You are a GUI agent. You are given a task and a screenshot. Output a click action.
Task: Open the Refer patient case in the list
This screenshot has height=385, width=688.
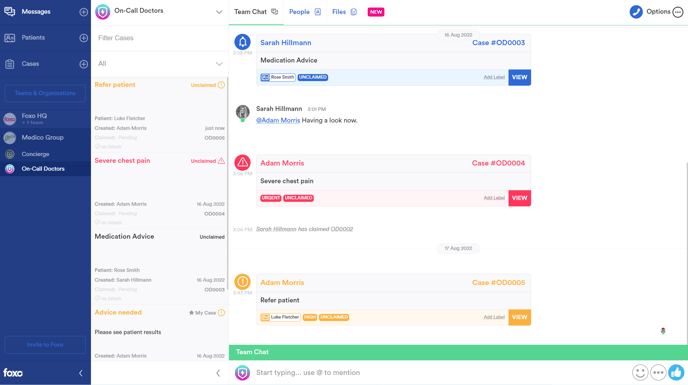(x=159, y=115)
